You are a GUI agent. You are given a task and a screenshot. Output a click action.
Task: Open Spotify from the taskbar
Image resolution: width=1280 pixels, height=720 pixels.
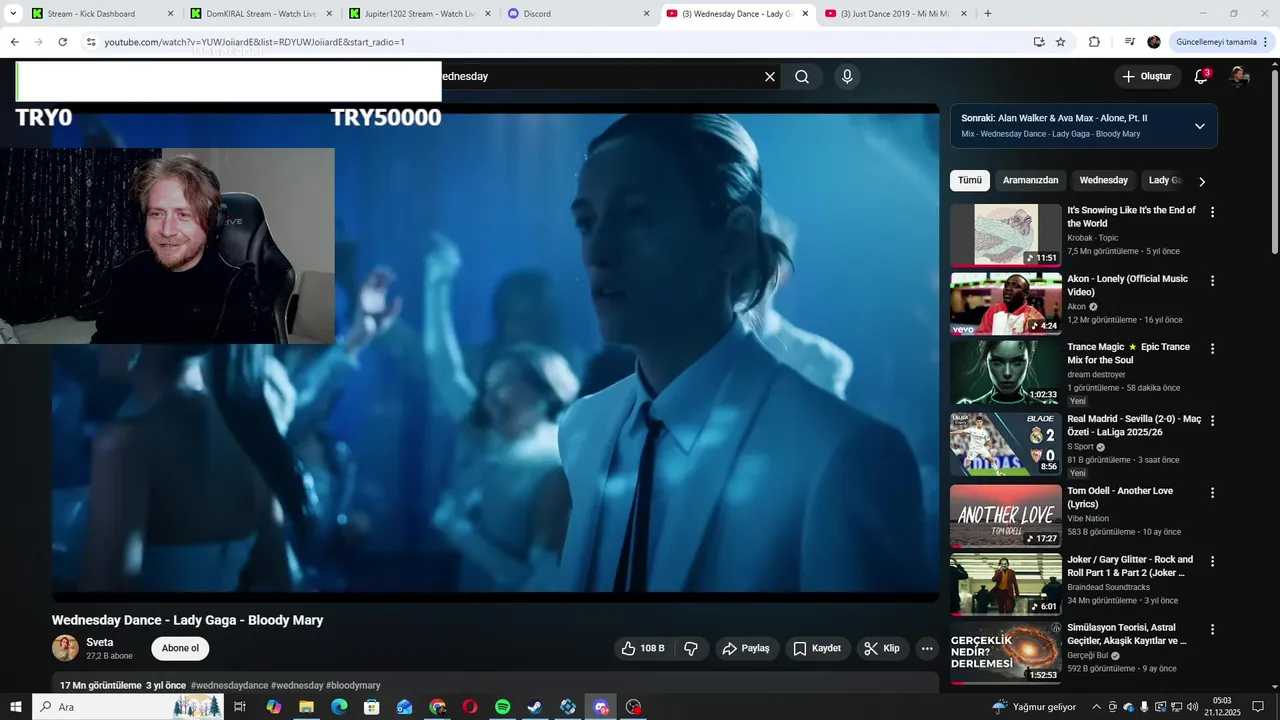click(503, 707)
